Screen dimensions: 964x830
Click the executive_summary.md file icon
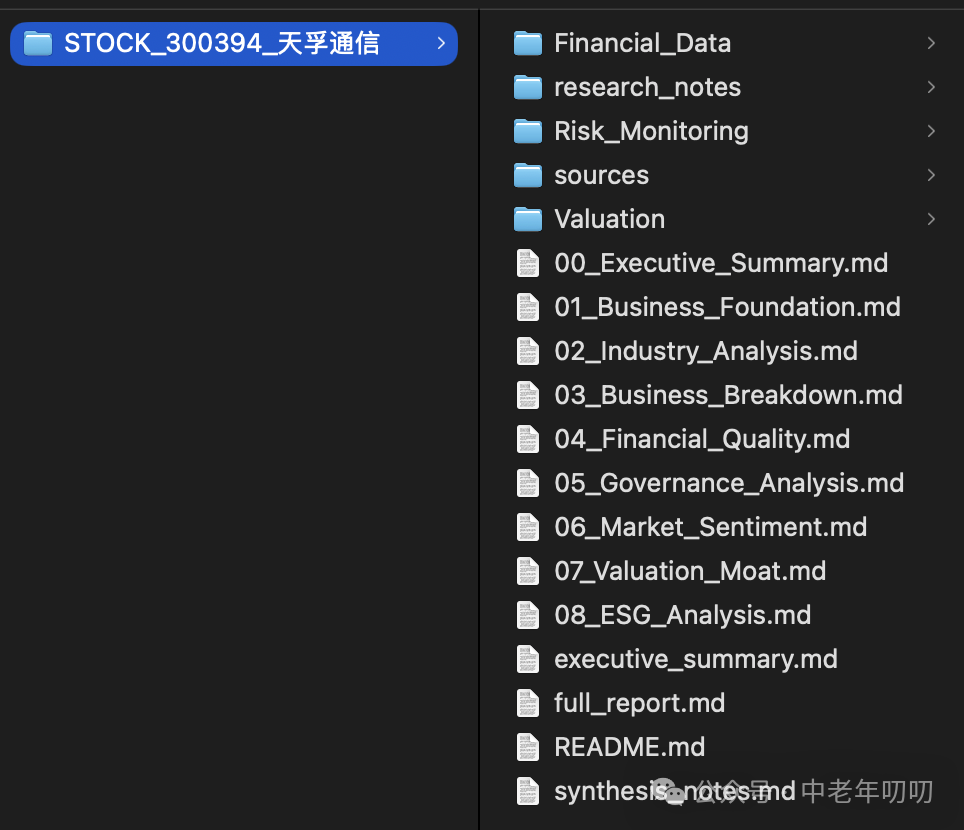(x=527, y=660)
